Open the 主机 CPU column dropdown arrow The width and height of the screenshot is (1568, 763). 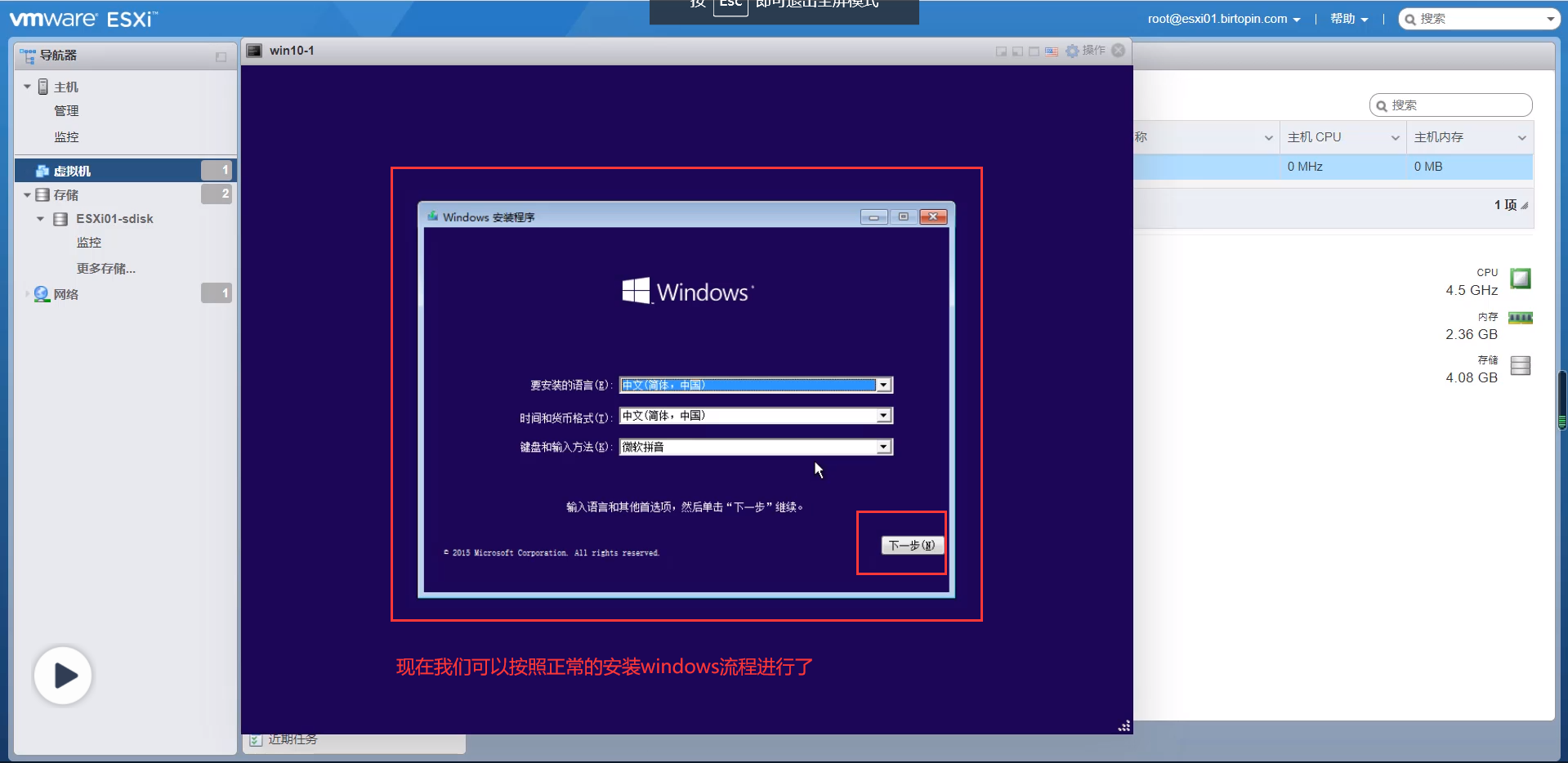coord(1396,138)
